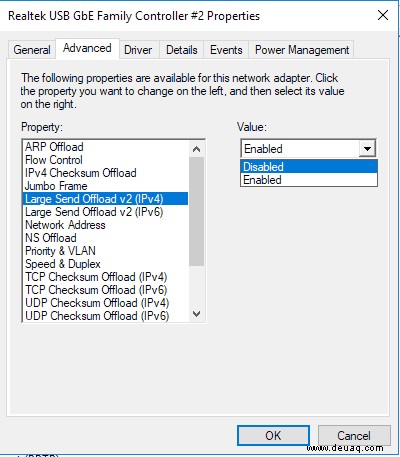Open the Value combo box arrow
Viewport: 400px width, 457px height.
(x=367, y=148)
